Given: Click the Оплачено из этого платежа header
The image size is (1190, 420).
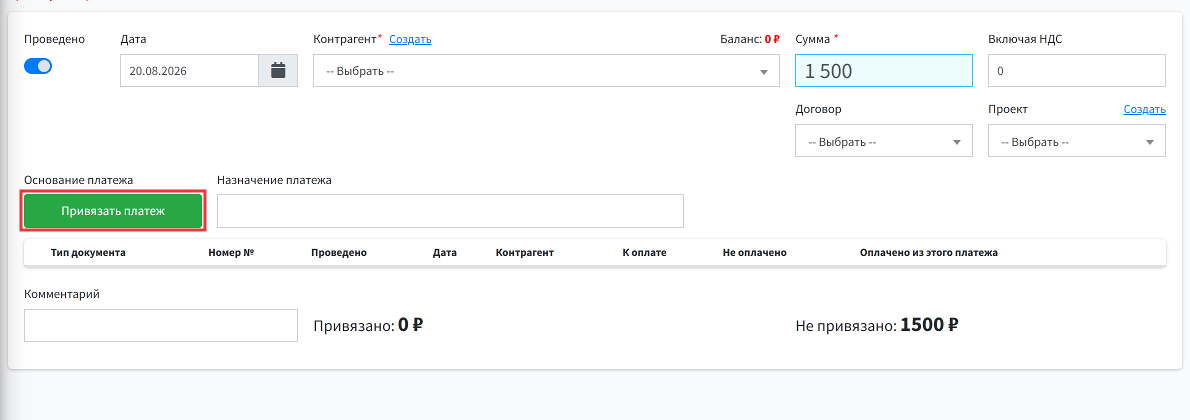Looking at the screenshot, I should click(x=929, y=253).
